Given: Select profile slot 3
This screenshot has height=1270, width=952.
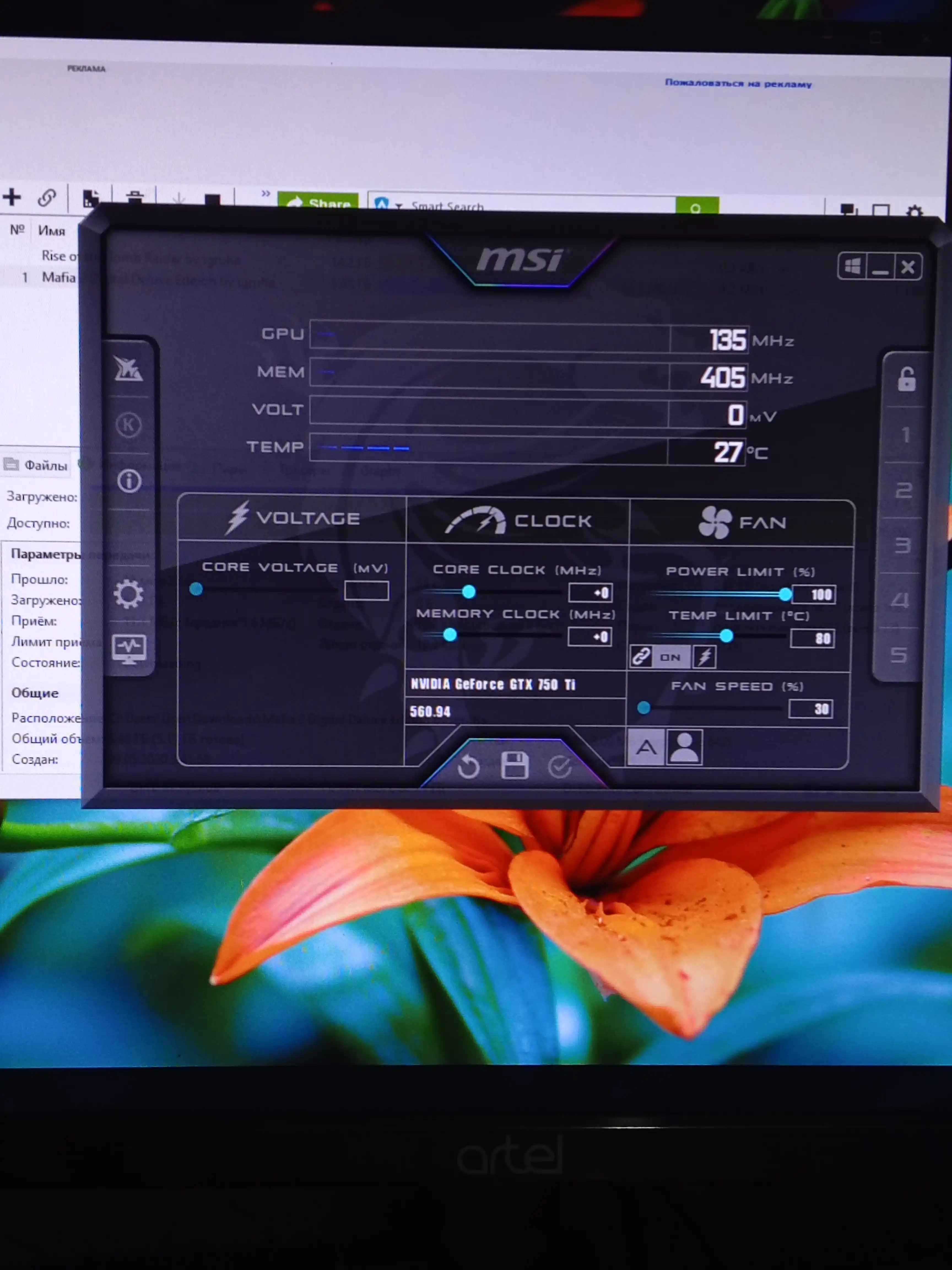Looking at the screenshot, I should (903, 545).
